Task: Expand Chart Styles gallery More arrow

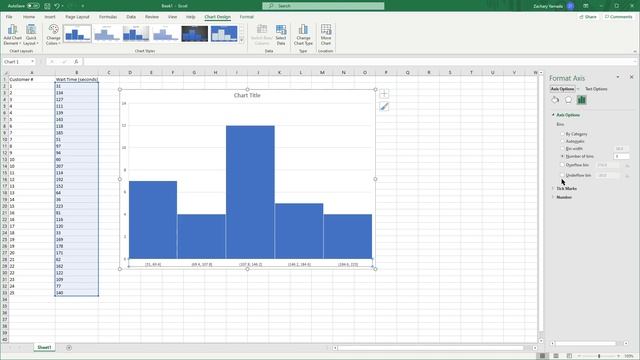Action: pyautogui.click(x=242, y=40)
